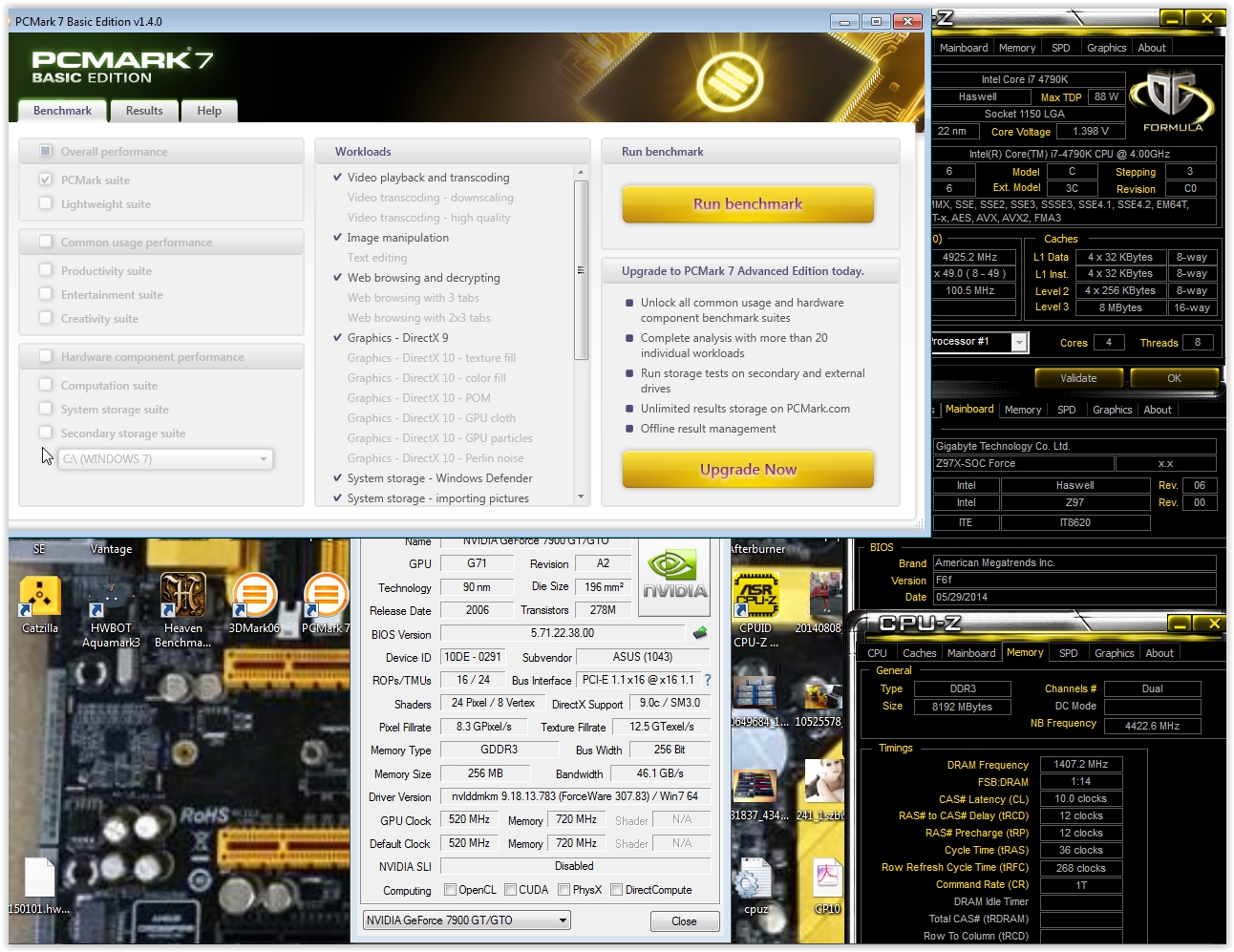
Task: Minimize the top CPU-Z window
Action: click(x=1174, y=18)
